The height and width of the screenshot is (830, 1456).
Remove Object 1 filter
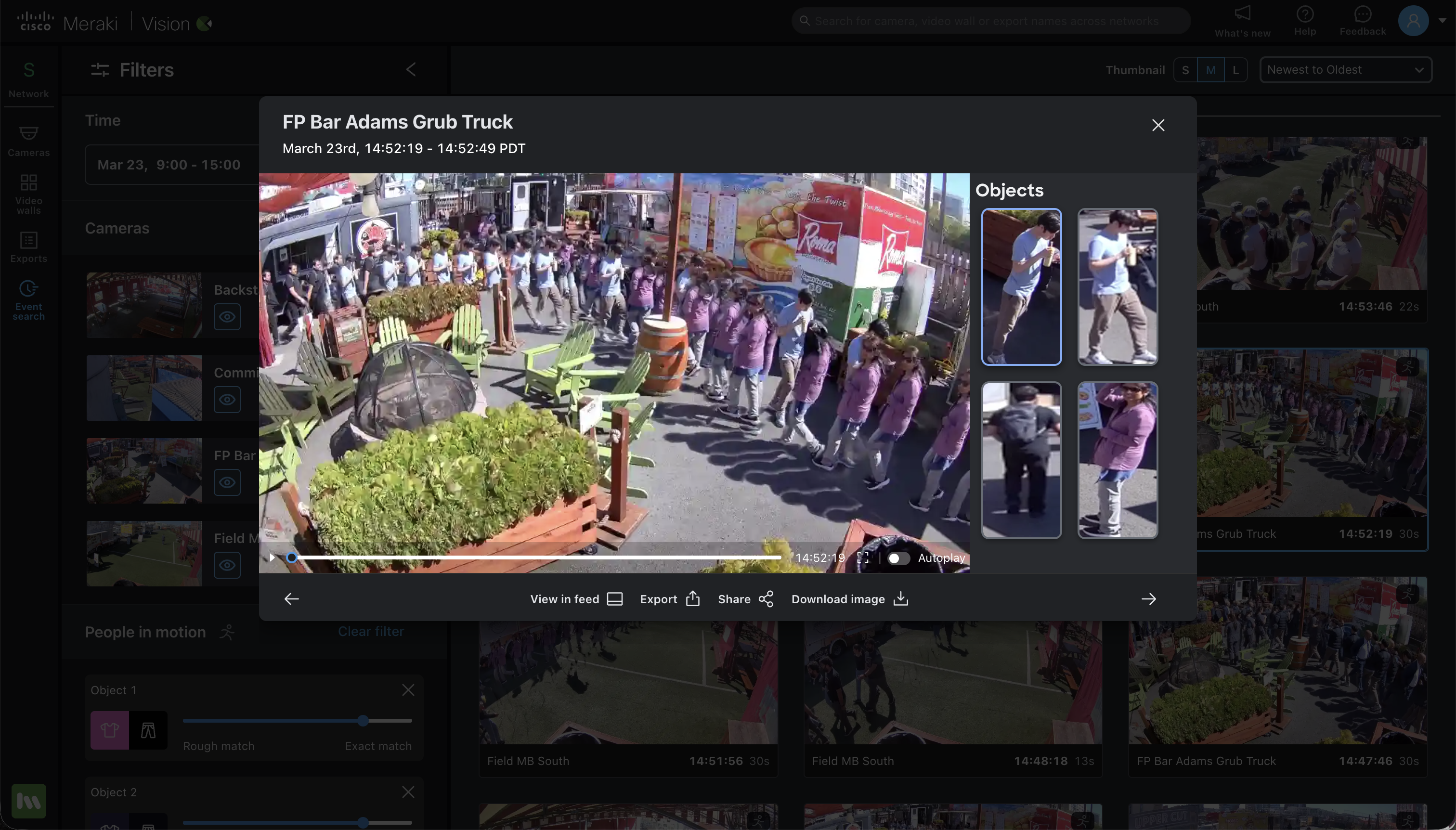pyautogui.click(x=408, y=690)
